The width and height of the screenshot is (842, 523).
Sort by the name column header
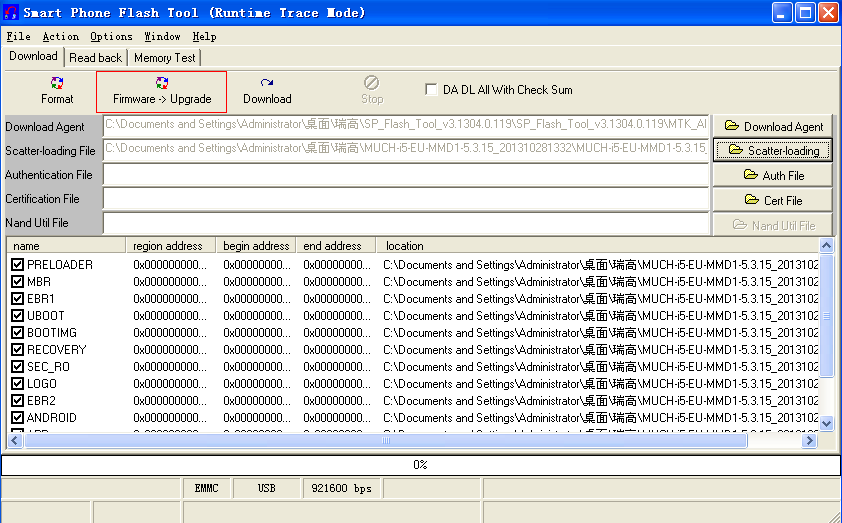[x=66, y=246]
